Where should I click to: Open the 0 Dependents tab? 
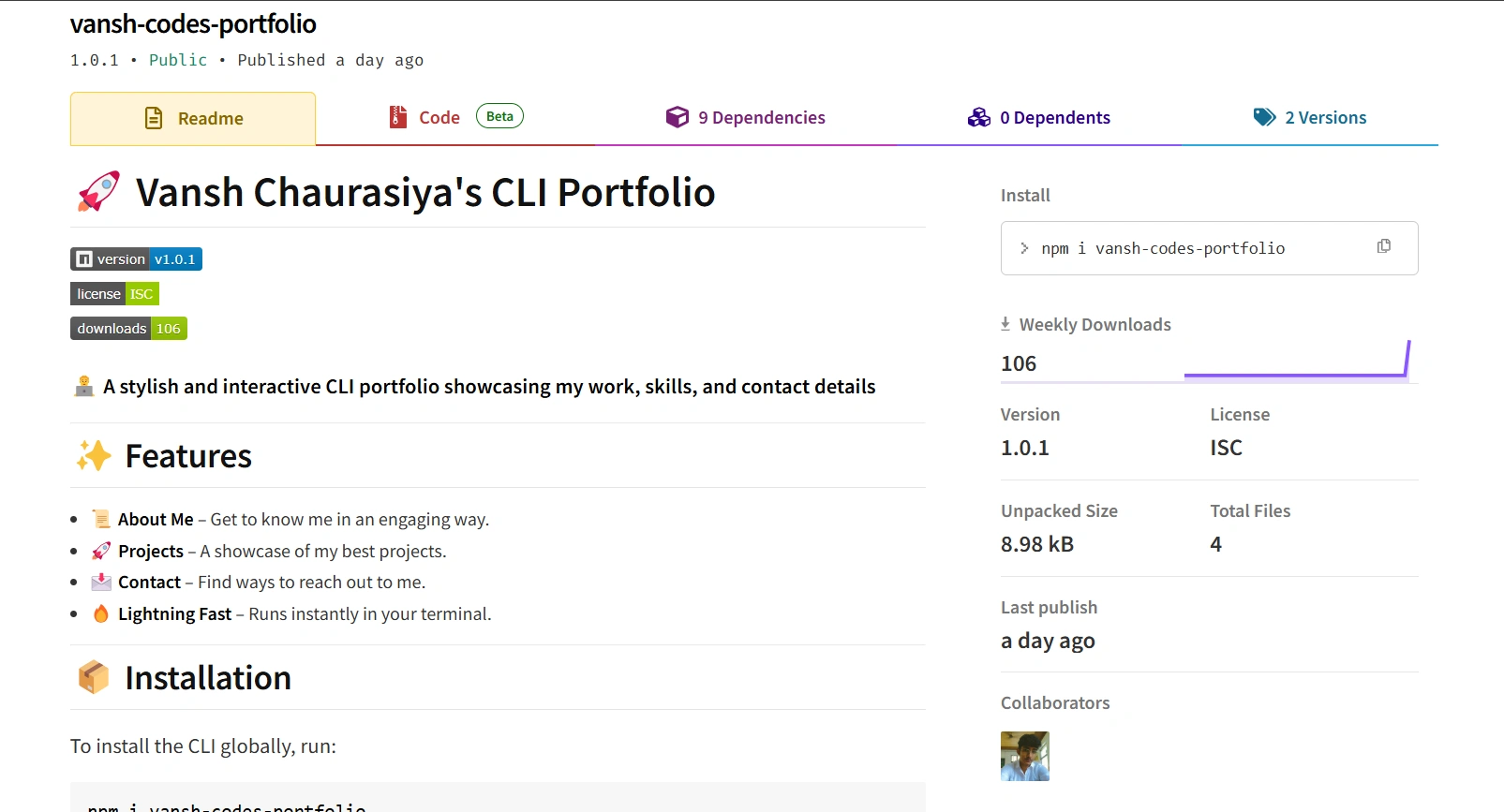click(x=1054, y=117)
